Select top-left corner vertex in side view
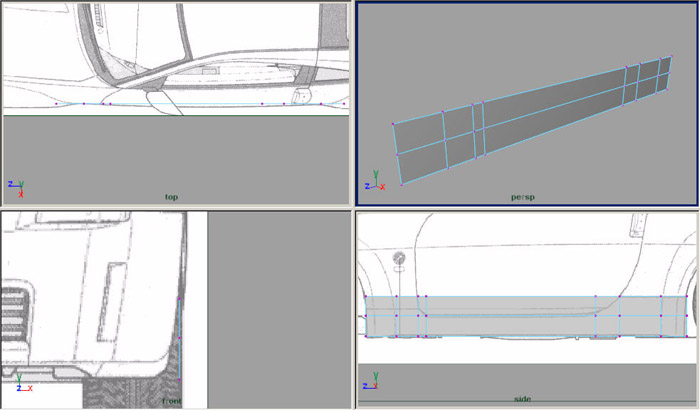The height and width of the screenshot is (410, 700). [x=367, y=297]
